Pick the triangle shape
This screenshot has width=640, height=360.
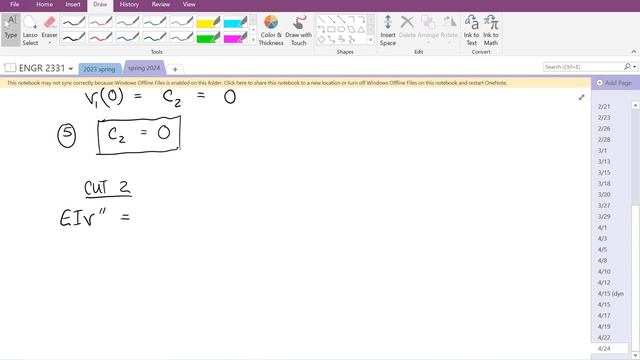pos(361,29)
